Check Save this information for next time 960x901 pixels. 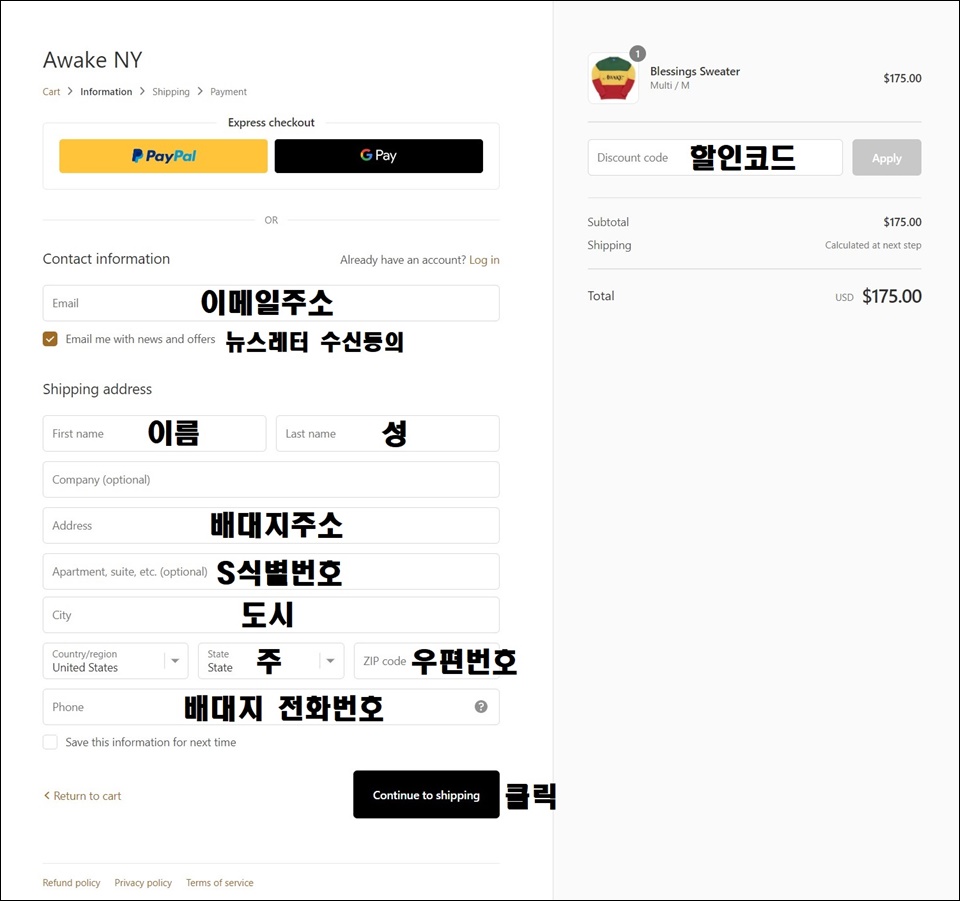click(50, 742)
